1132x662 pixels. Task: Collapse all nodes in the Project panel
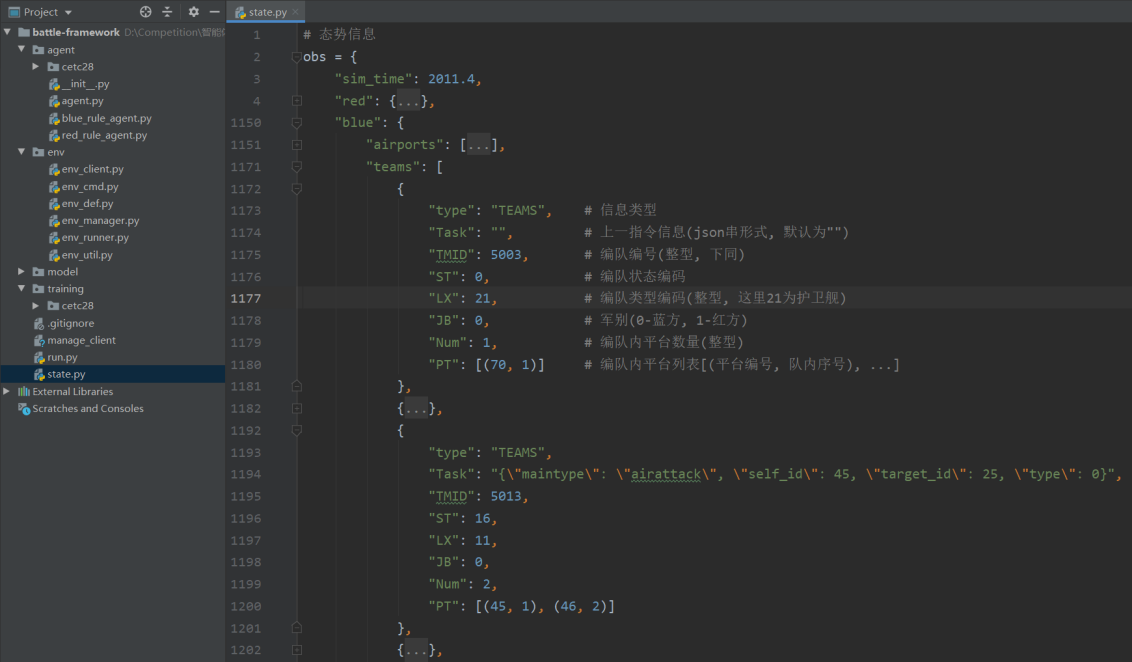click(x=167, y=12)
